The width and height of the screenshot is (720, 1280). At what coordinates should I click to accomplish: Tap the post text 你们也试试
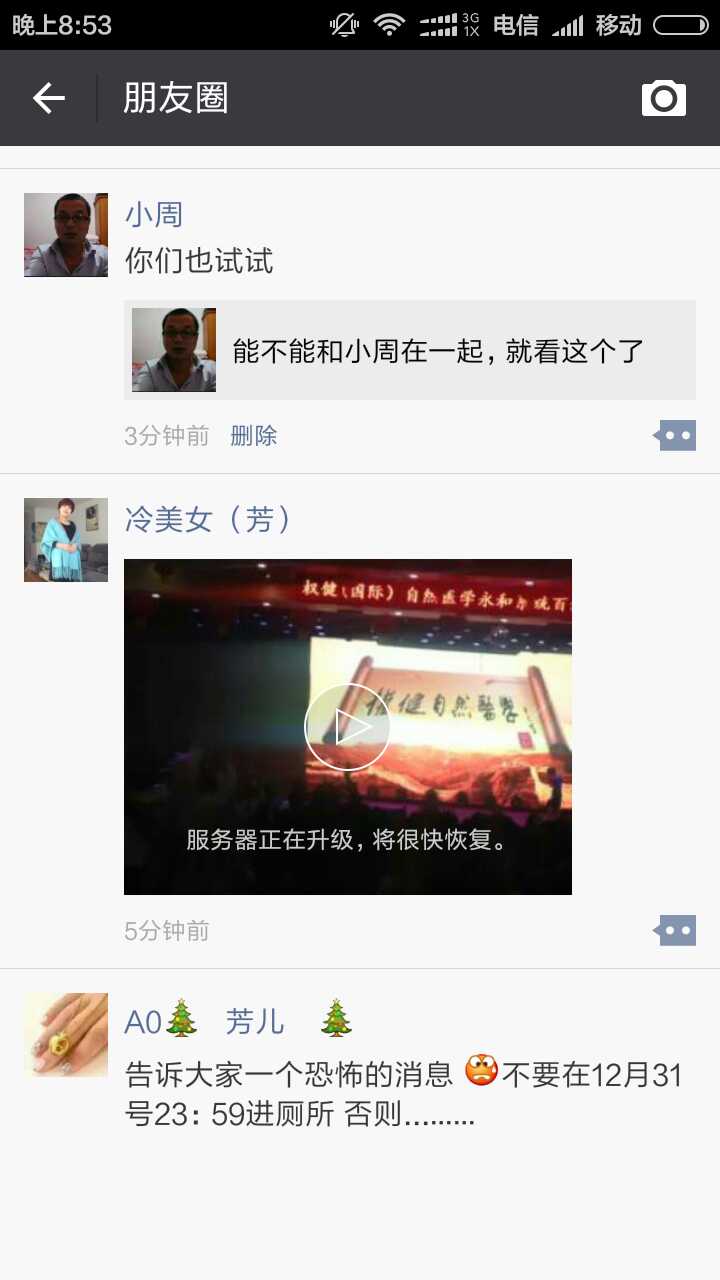tap(199, 261)
